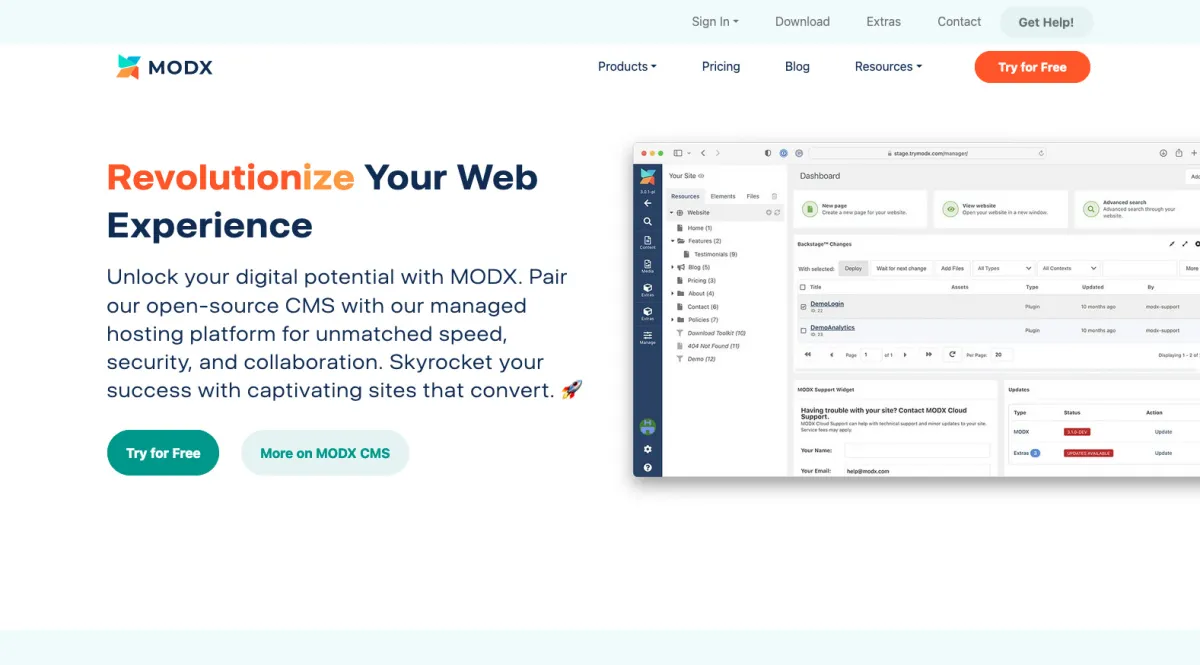The height and width of the screenshot is (665, 1200).
Task: Click the first-page double arrow in pagination
Action: pyautogui.click(x=808, y=354)
